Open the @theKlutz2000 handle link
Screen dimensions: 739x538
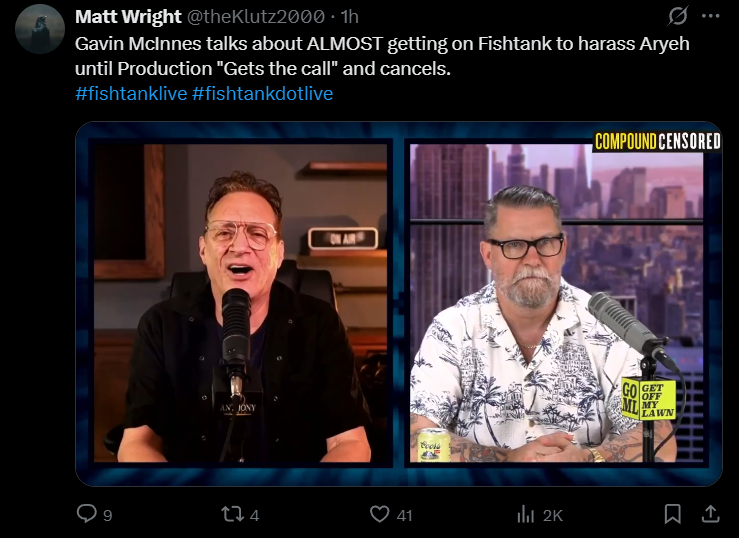[x=256, y=17]
